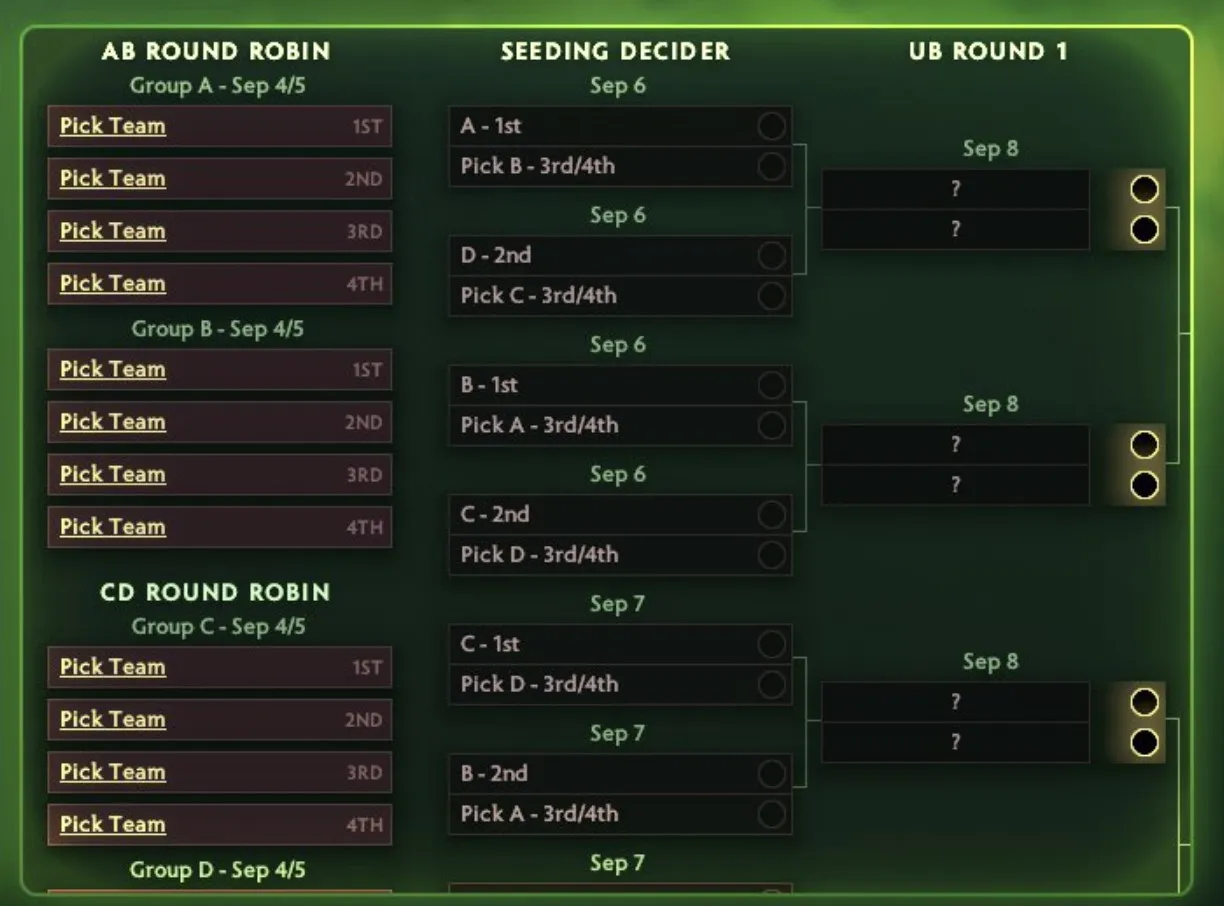The width and height of the screenshot is (1224, 906).
Task: Select D - 2nd radio circle
Action: (x=771, y=256)
